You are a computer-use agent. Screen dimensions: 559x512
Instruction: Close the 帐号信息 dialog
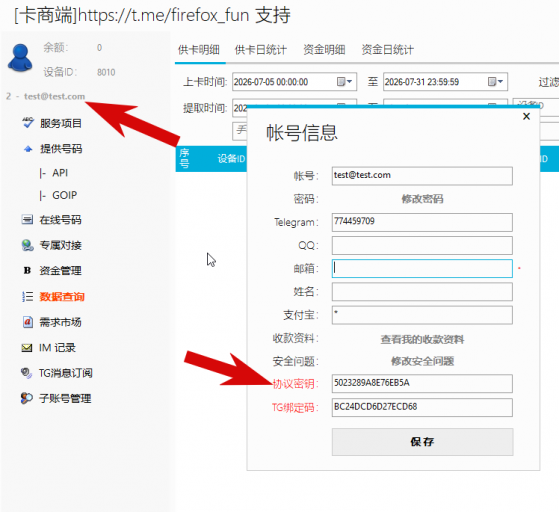point(526,116)
